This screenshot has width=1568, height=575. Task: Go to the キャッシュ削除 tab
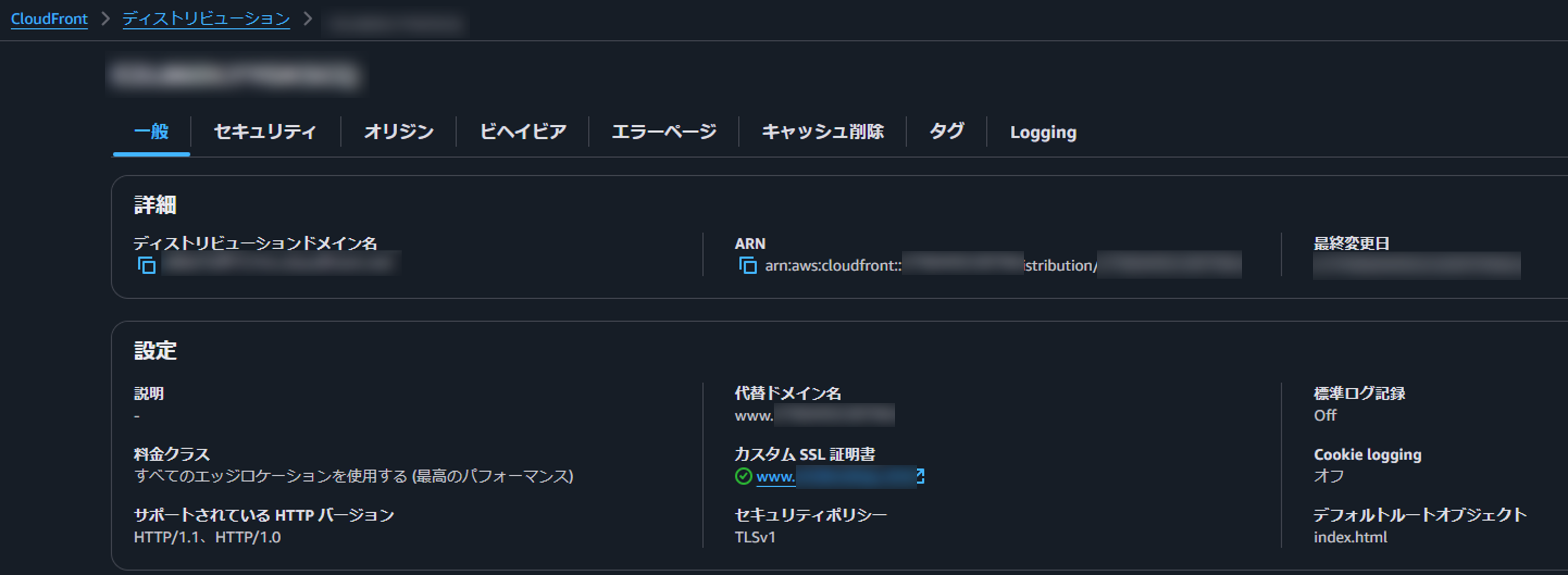[x=822, y=131]
